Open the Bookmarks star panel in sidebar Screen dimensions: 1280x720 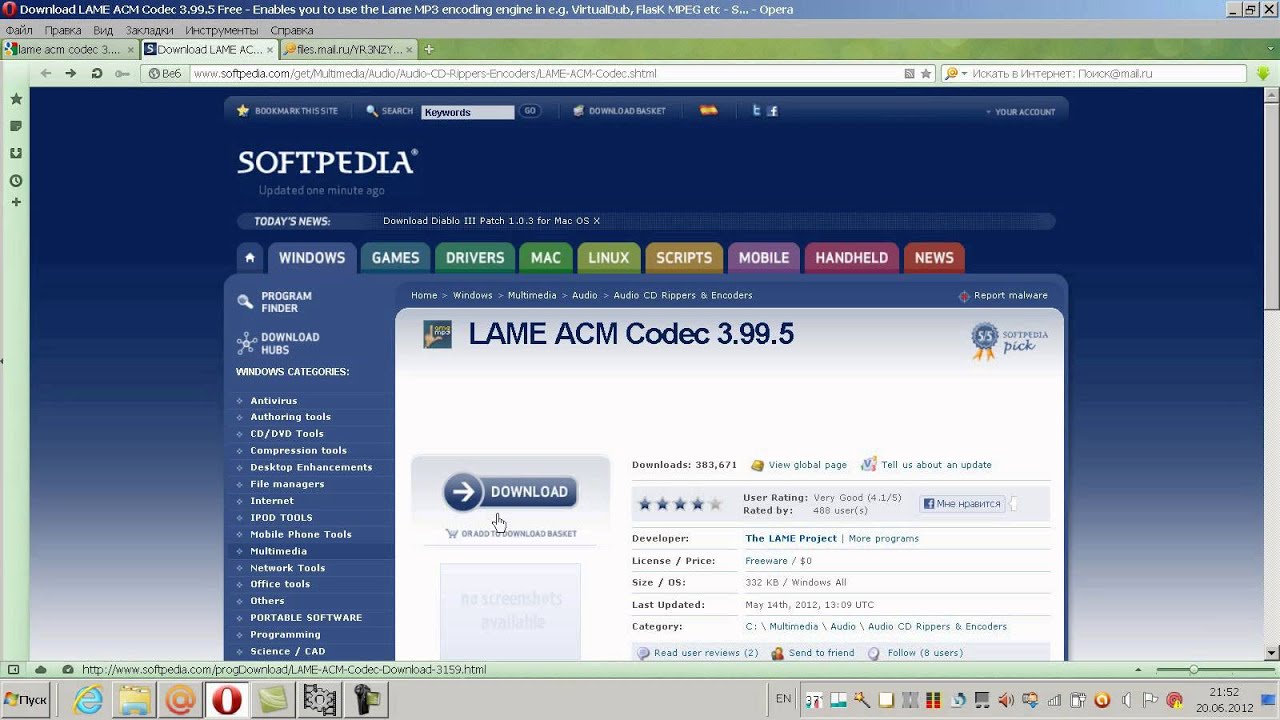point(16,99)
